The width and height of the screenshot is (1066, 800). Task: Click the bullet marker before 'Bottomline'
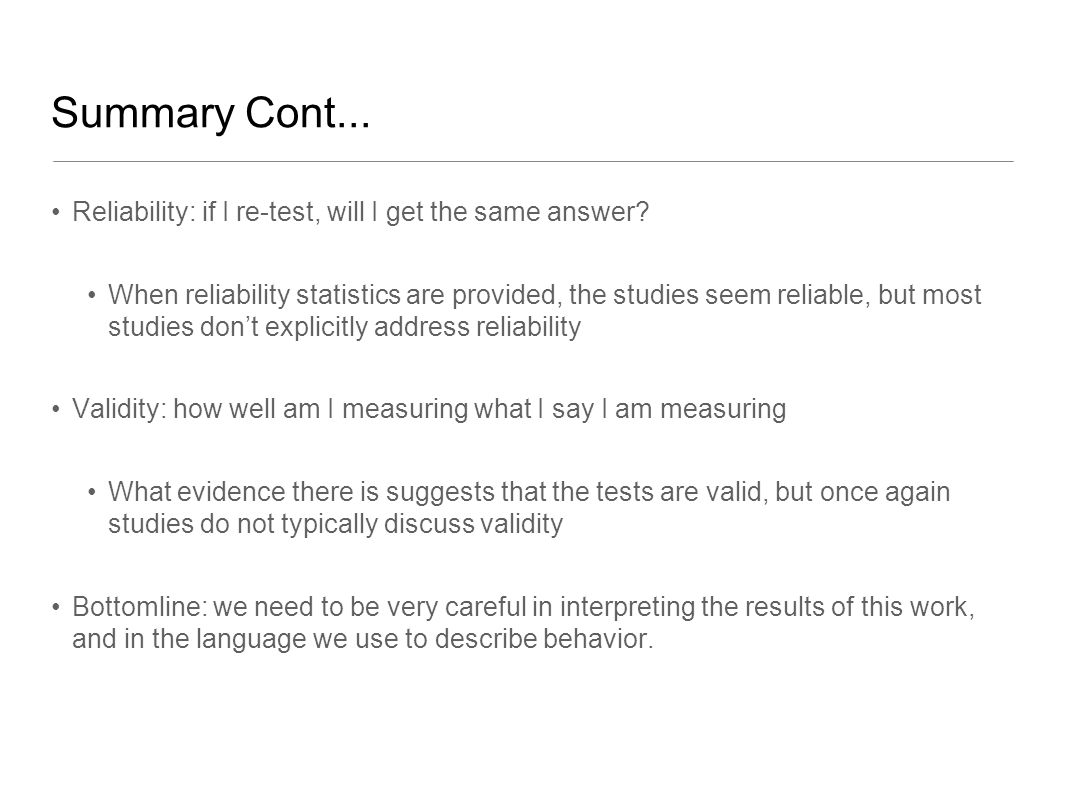[56, 606]
